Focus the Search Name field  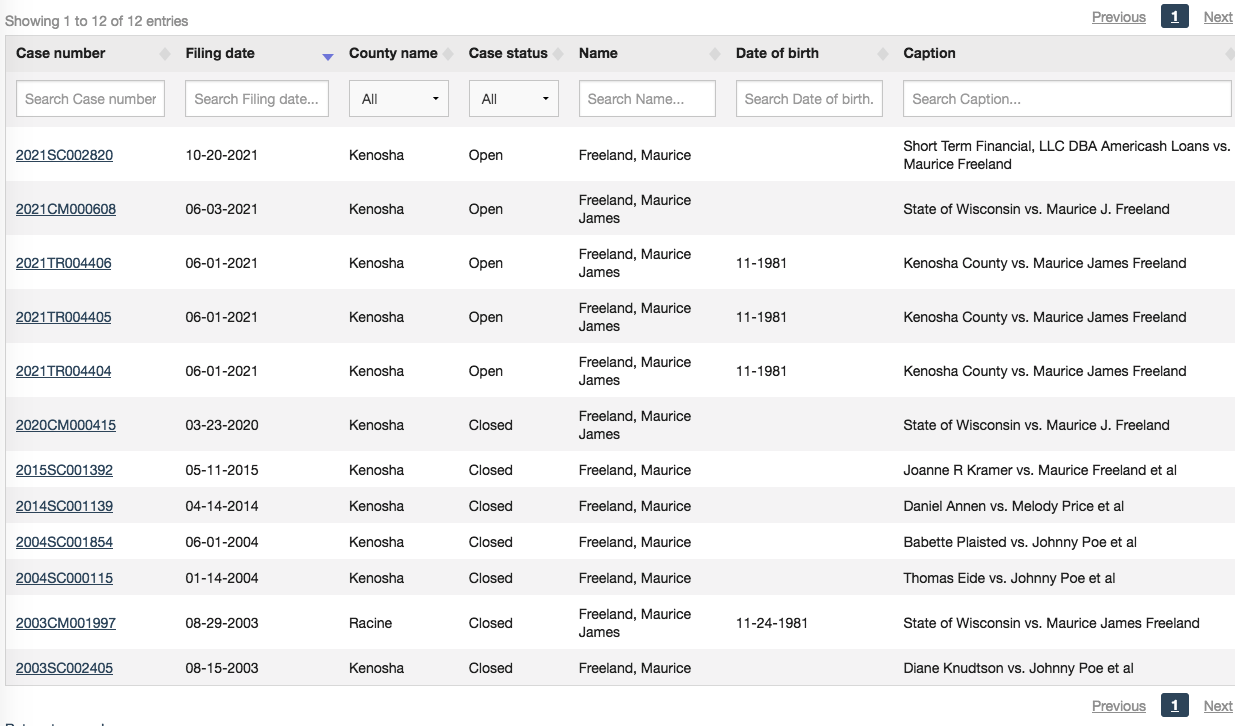647,99
